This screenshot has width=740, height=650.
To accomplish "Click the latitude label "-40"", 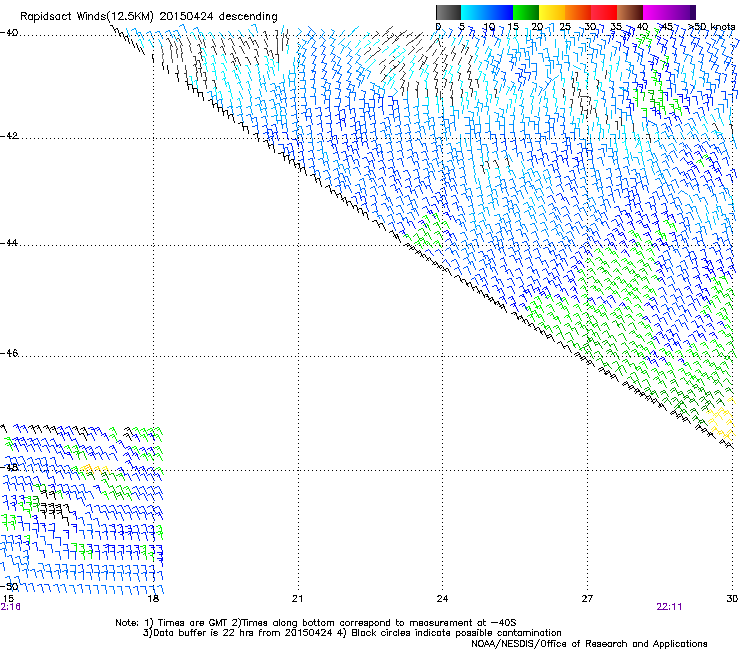I will pyautogui.click(x=9, y=33).
